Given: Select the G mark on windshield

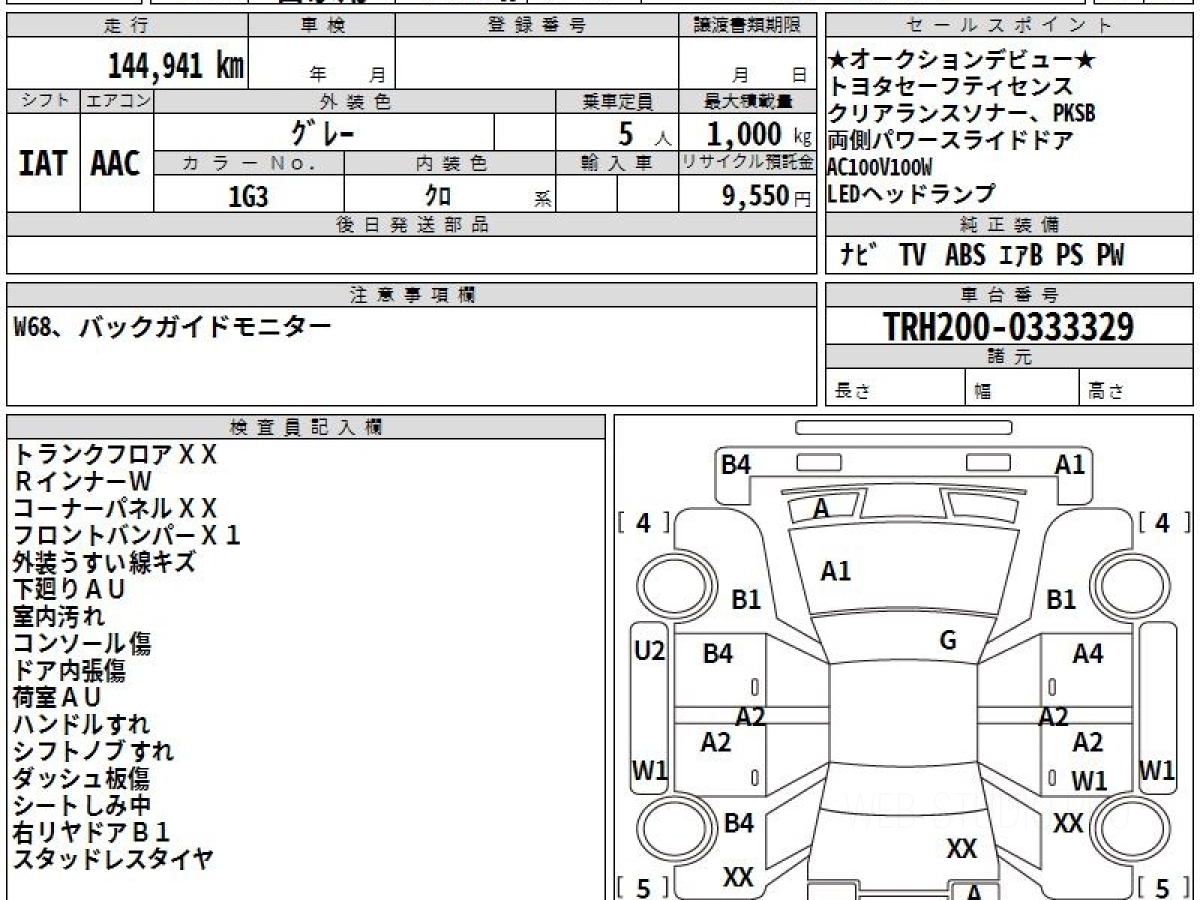Looking at the screenshot, I should pyautogui.click(x=948, y=641).
